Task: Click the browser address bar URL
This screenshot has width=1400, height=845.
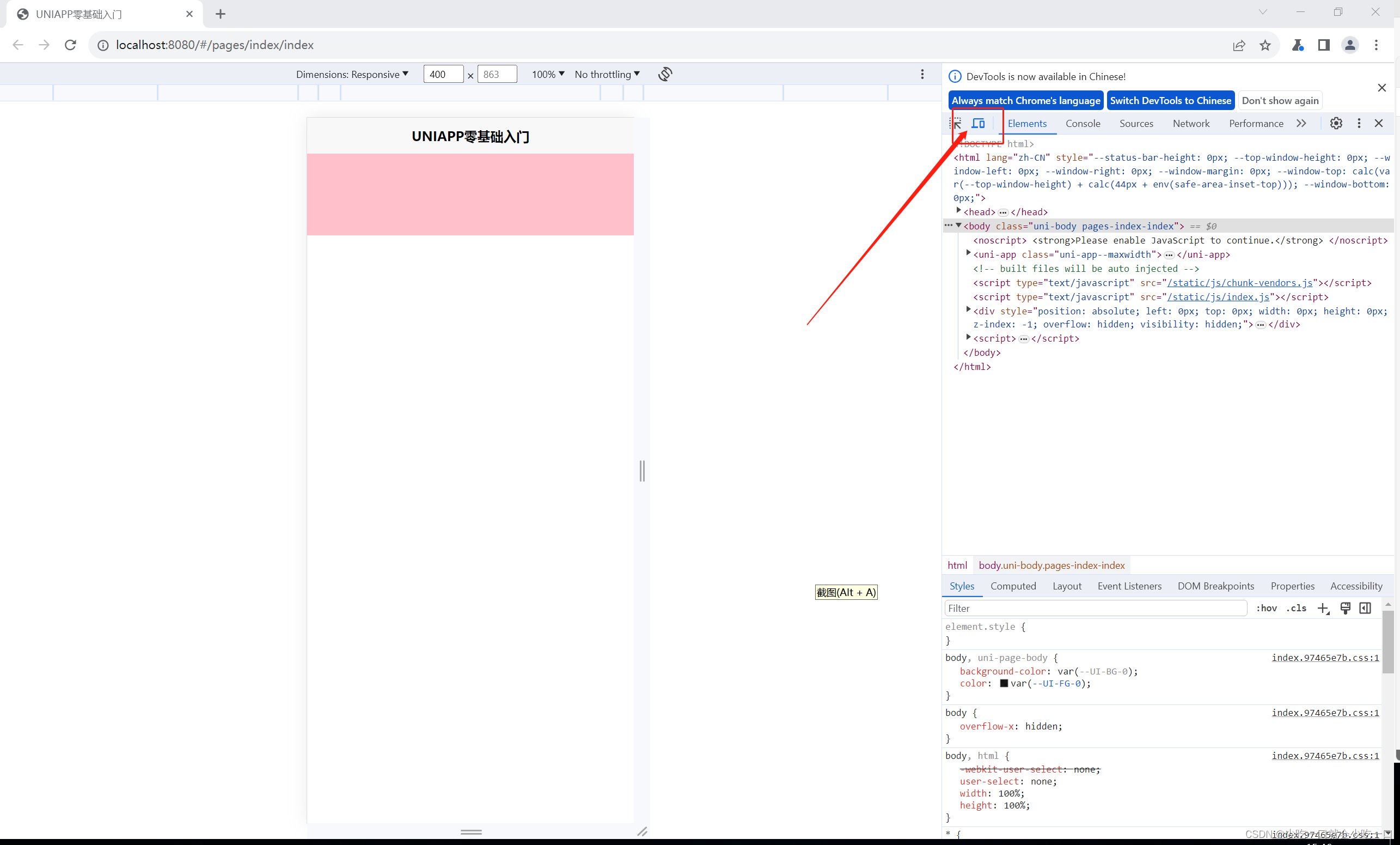Action: click(x=215, y=45)
